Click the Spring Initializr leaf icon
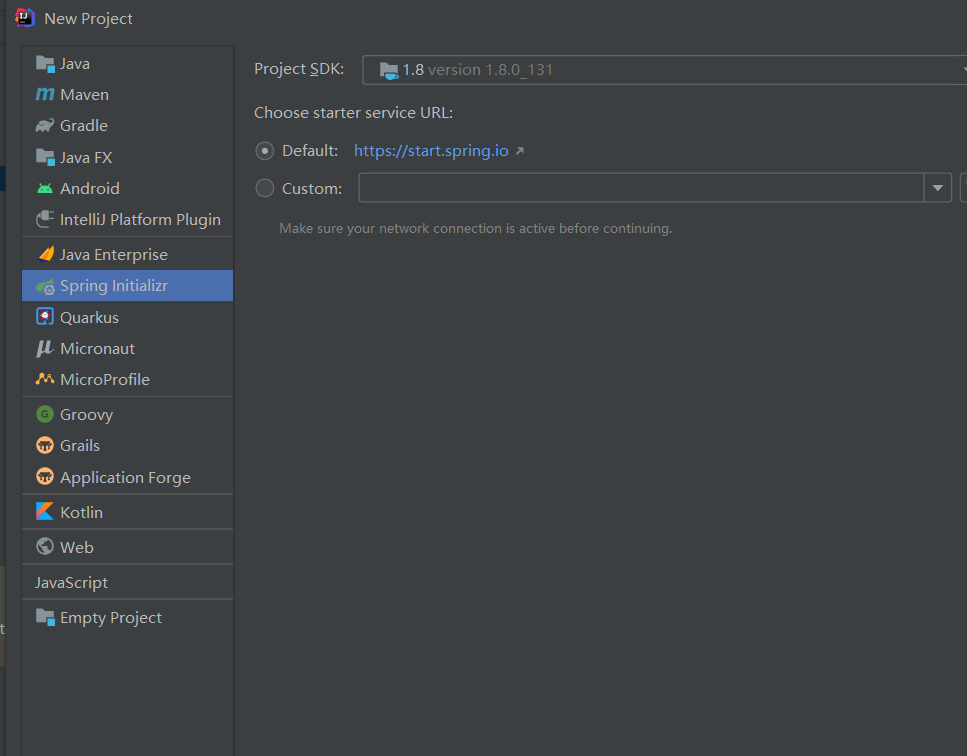Viewport: 967px width, 756px height. pos(45,286)
